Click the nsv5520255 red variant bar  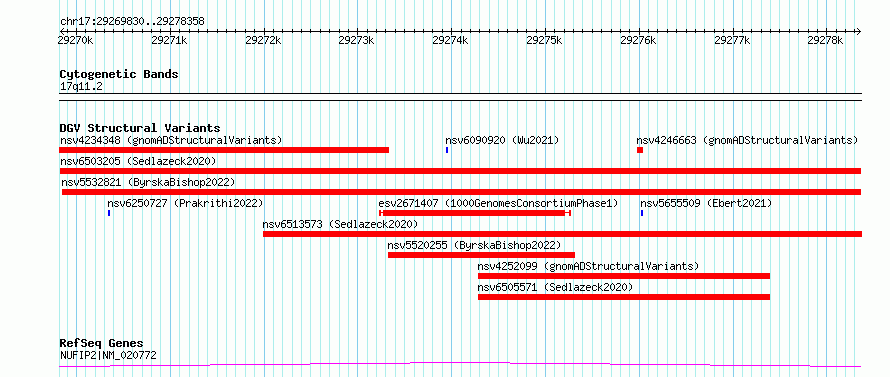481,255
